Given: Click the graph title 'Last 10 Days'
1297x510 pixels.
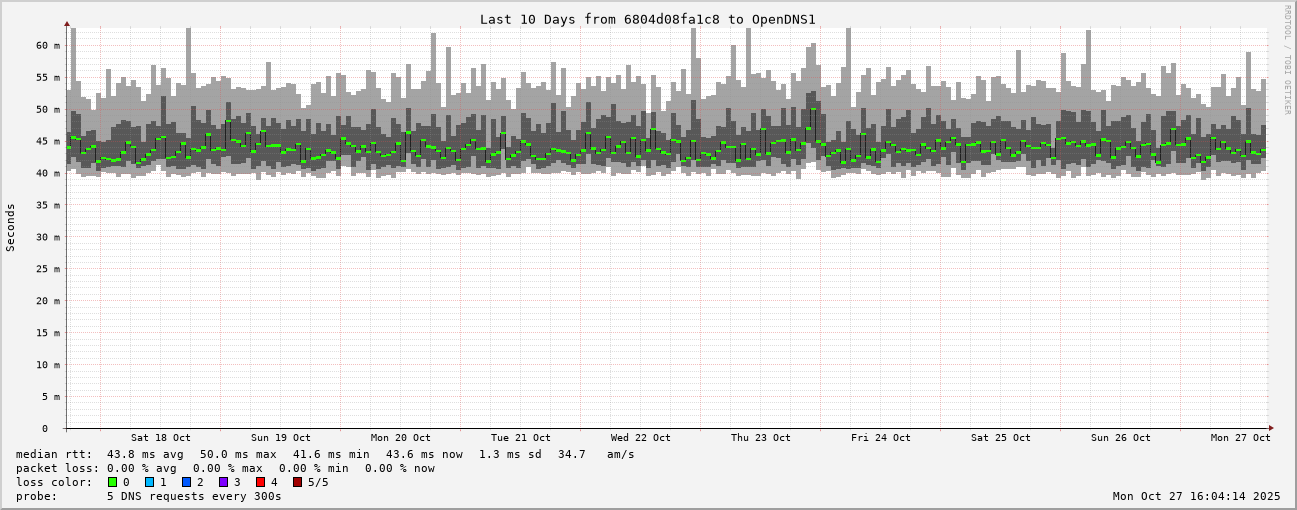Looking at the screenshot, I should coord(647,19).
